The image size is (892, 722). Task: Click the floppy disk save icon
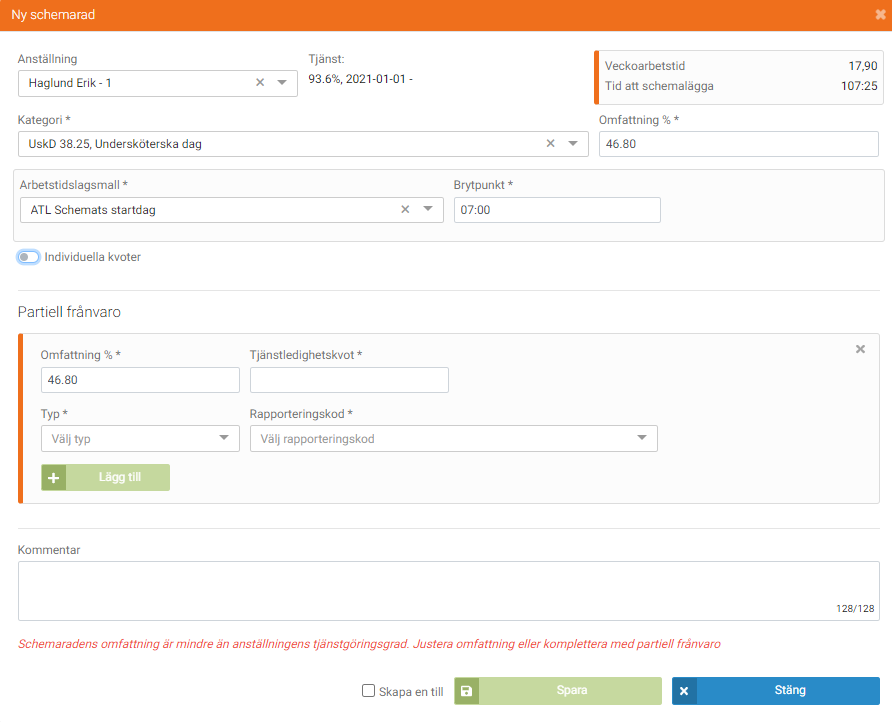[467, 691]
